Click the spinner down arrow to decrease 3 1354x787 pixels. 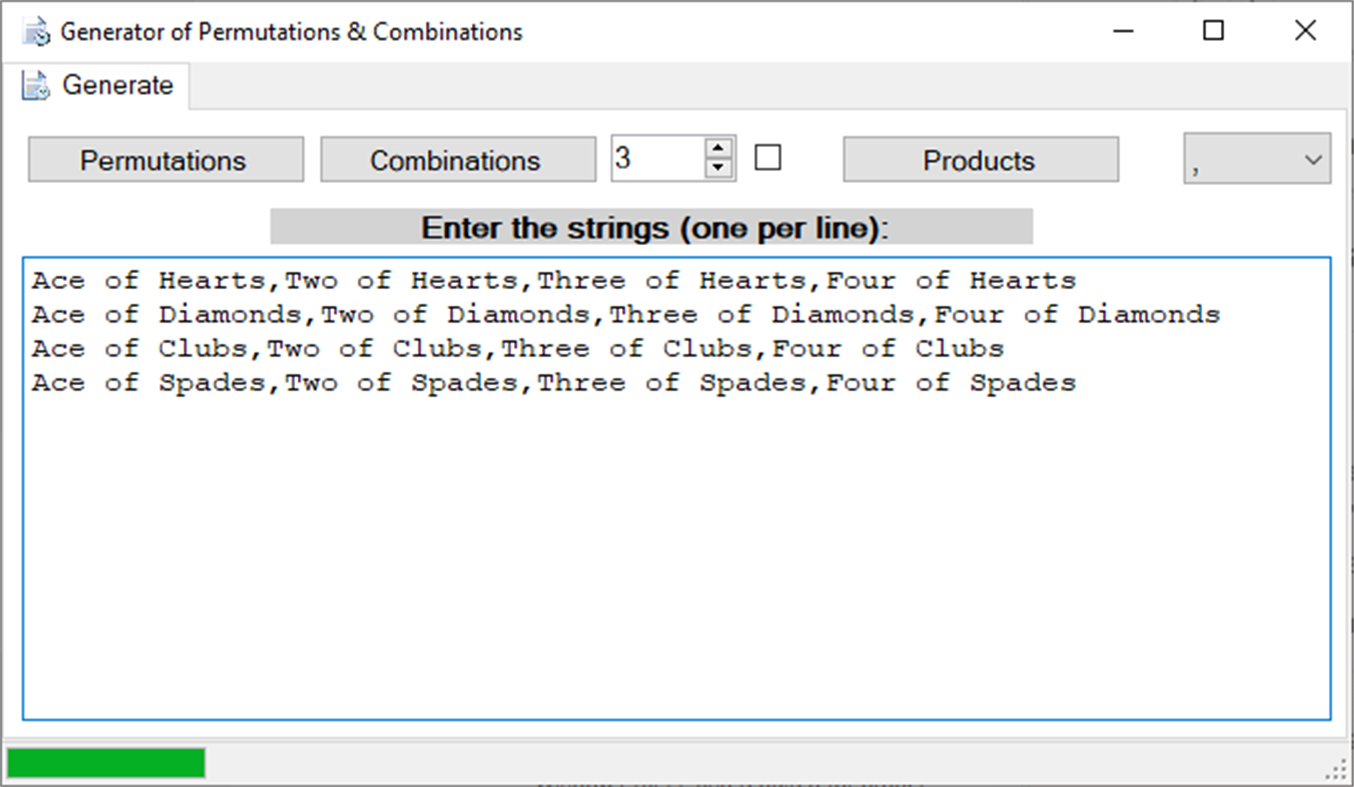point(718,168)
